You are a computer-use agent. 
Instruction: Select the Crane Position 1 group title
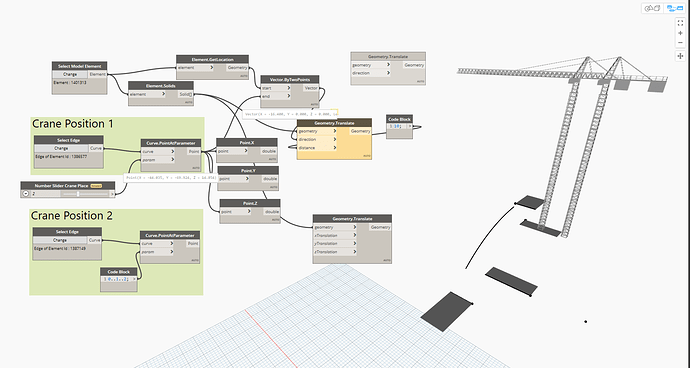pyautogui.click(x=73, y=124)
